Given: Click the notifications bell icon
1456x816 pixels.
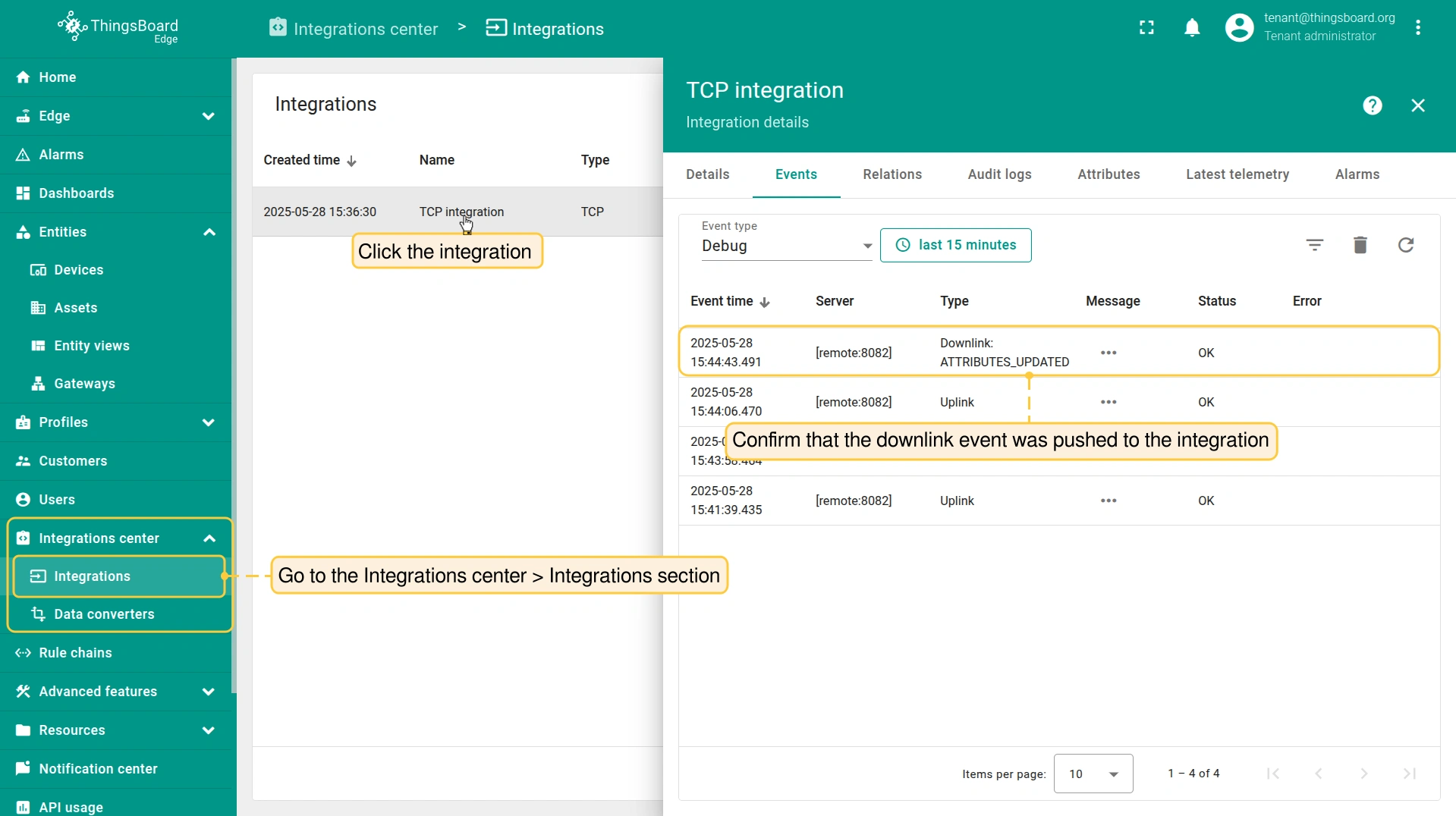Looking at the screenshot, I should click(x=1192, y=28).
